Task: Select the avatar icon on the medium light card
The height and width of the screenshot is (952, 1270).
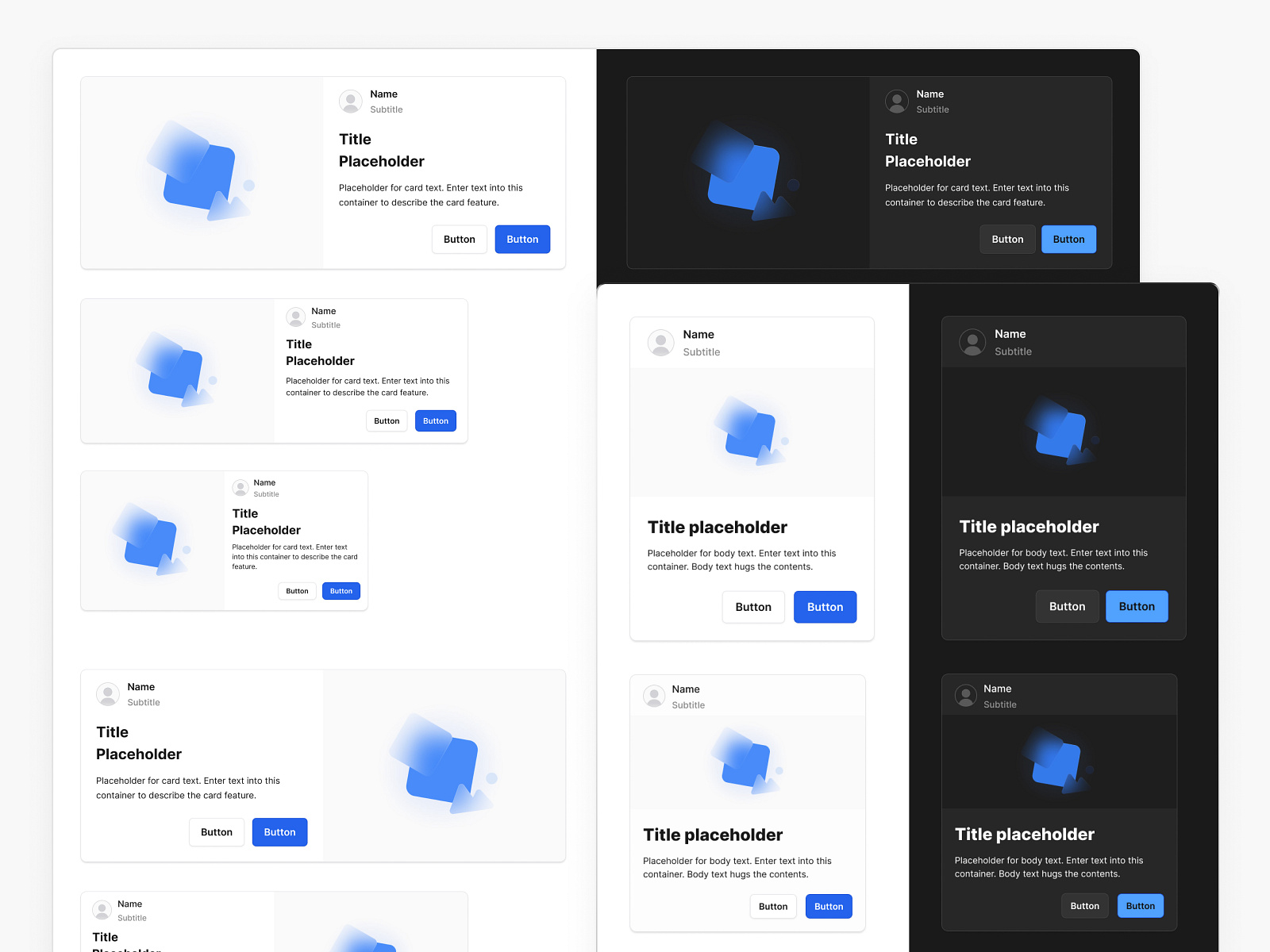Action: [295, 317]
